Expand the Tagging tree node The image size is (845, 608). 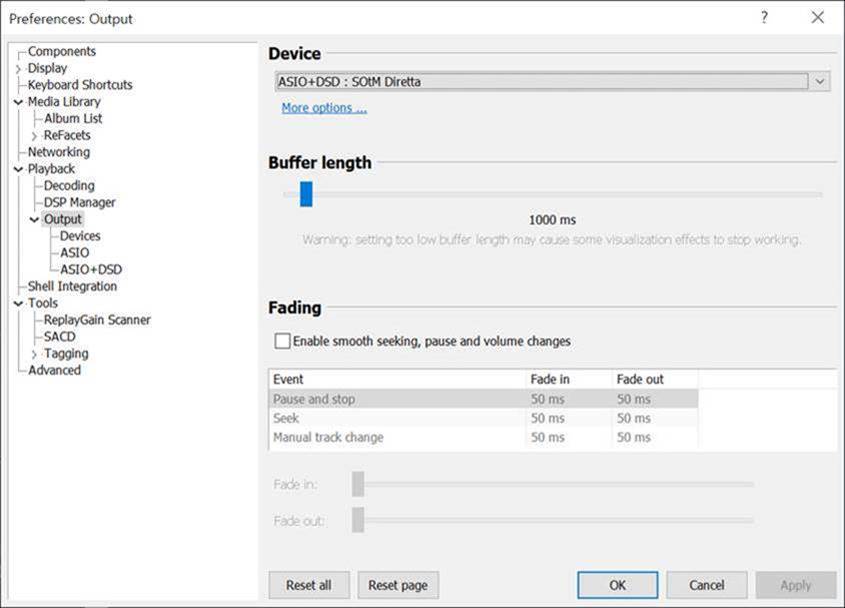[x=35, y=354]
